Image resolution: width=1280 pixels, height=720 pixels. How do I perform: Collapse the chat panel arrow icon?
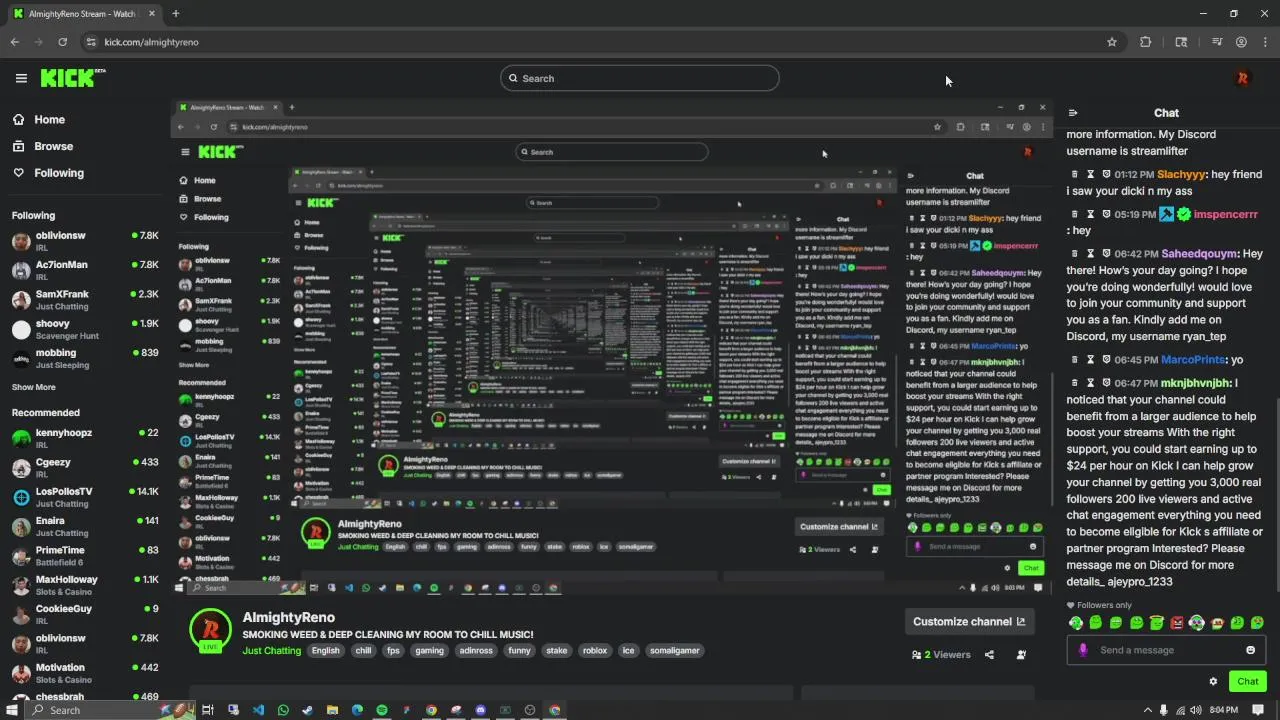pyautogui.click(x=1073, y=113)
